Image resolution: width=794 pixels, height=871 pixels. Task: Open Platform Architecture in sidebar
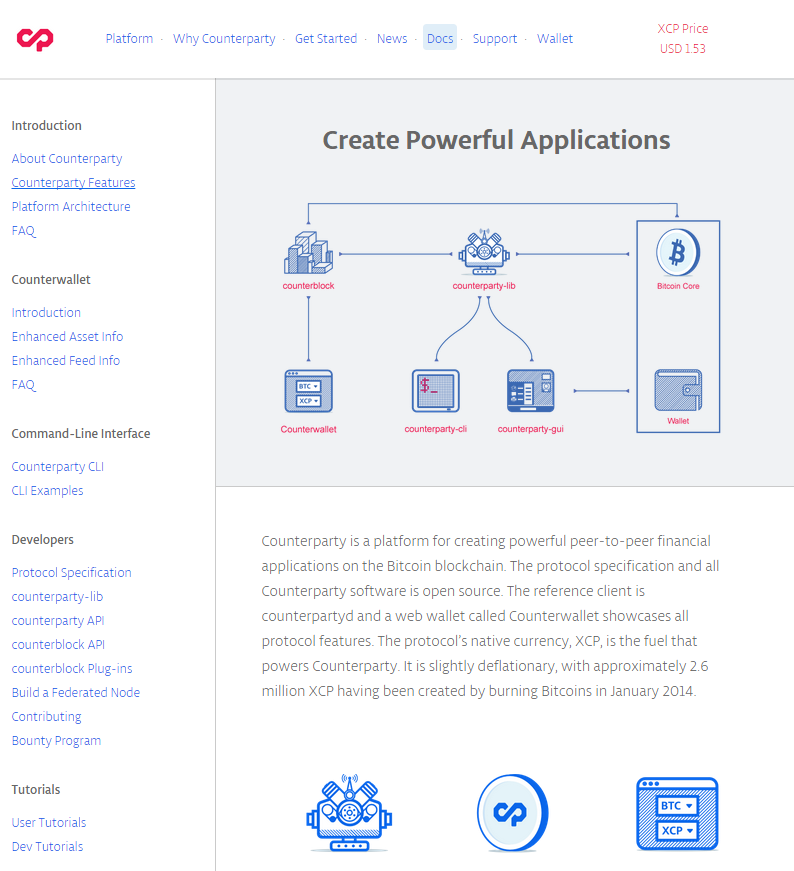click(x=71, y=207)
